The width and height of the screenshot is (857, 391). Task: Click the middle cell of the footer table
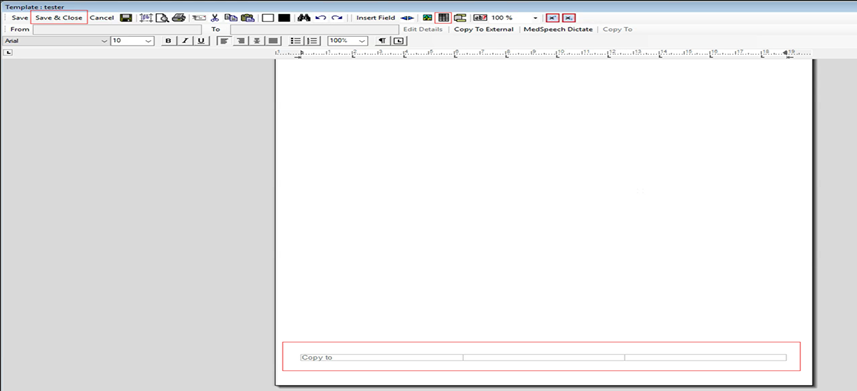point(544,358)
